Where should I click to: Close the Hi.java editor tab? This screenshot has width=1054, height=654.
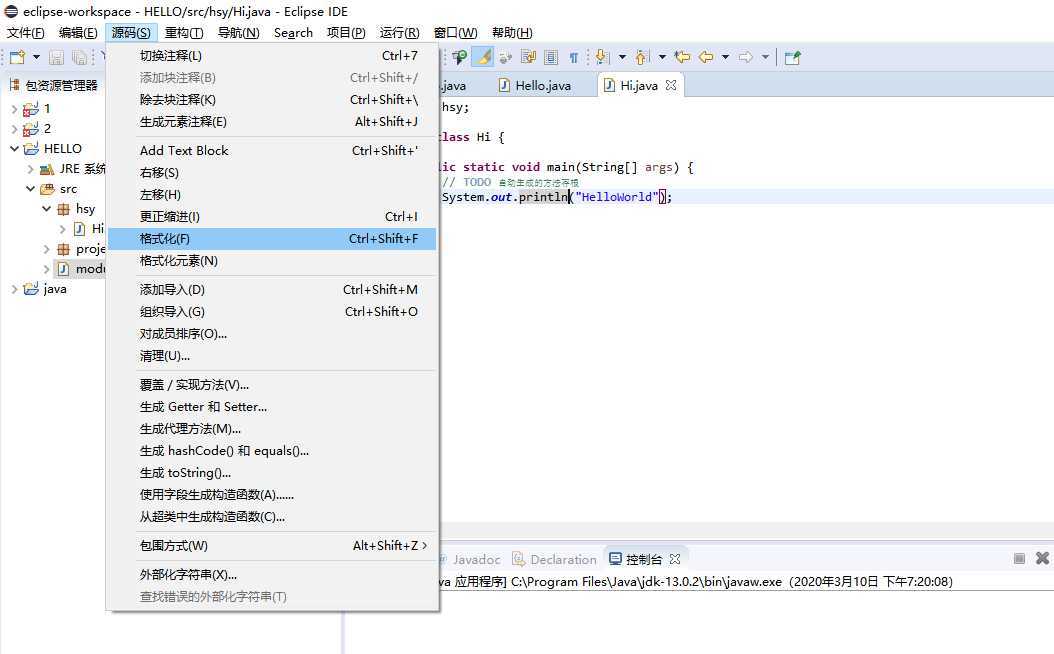(x=671, y=85)
